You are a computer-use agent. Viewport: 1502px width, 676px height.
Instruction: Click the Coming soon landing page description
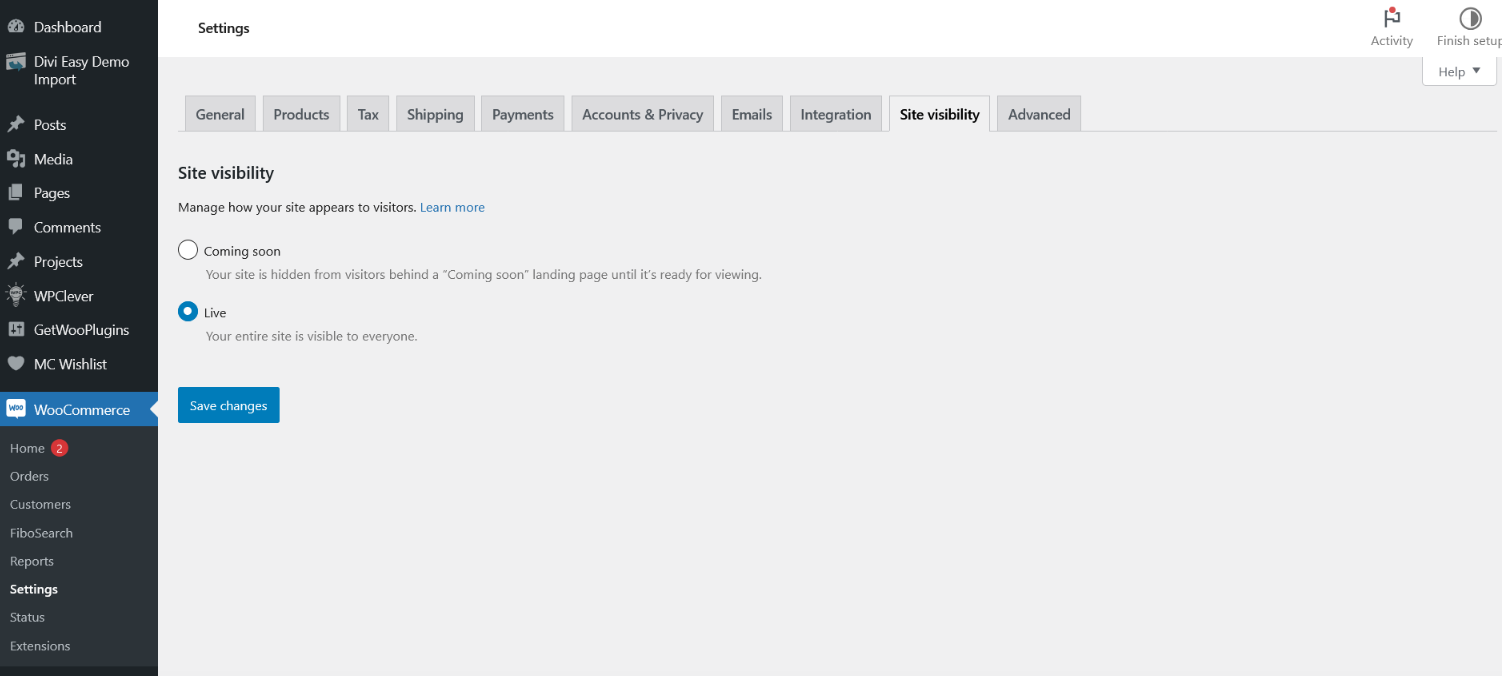click(483, 274)
